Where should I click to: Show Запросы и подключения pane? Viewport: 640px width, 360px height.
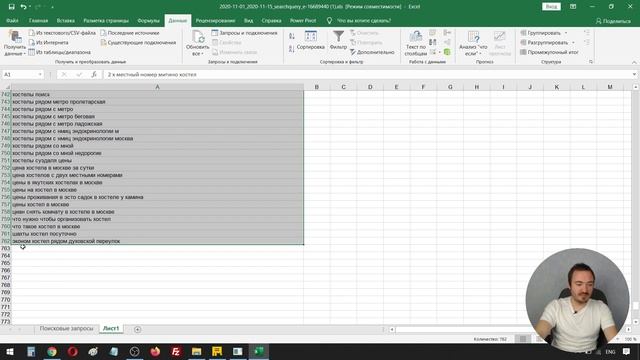[244, 33]
